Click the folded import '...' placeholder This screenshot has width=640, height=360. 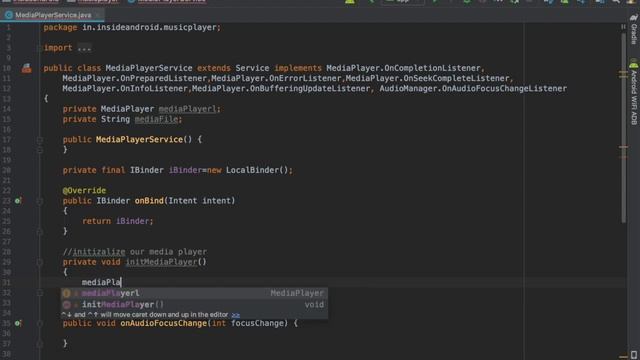[84, 48]
